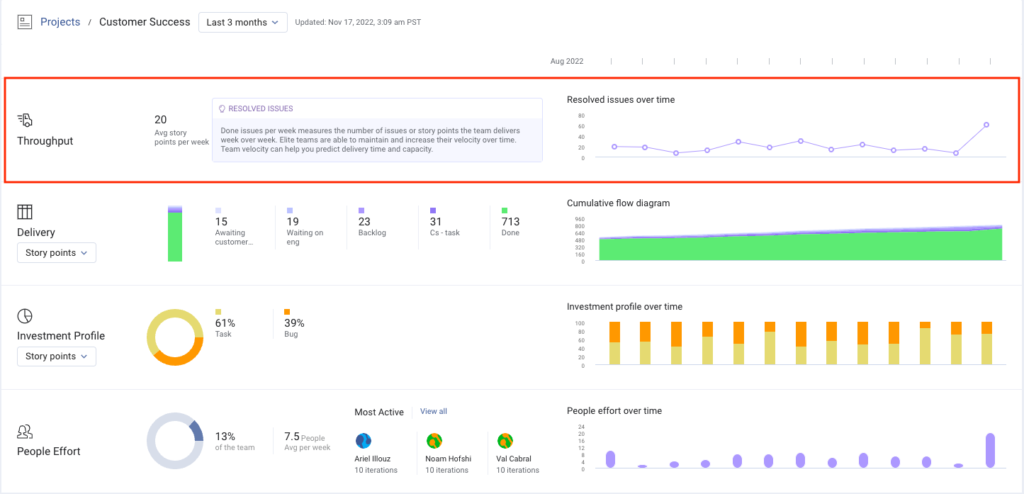This screenshot has height=494, width=1024.
Task: Click the Delivery stacked status bar
Action: pos(175,234)
